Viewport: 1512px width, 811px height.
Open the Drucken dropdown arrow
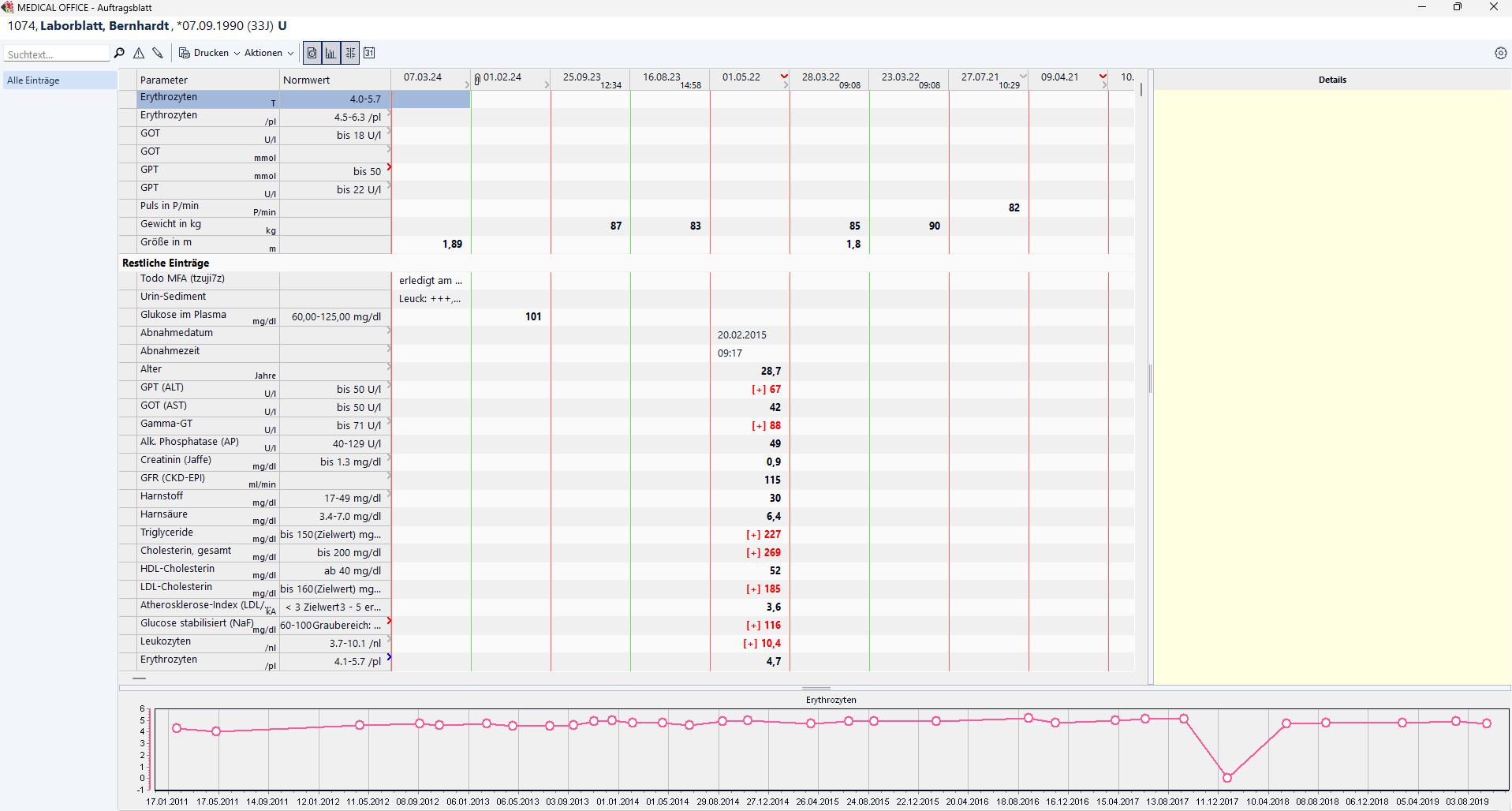(237, 54)
